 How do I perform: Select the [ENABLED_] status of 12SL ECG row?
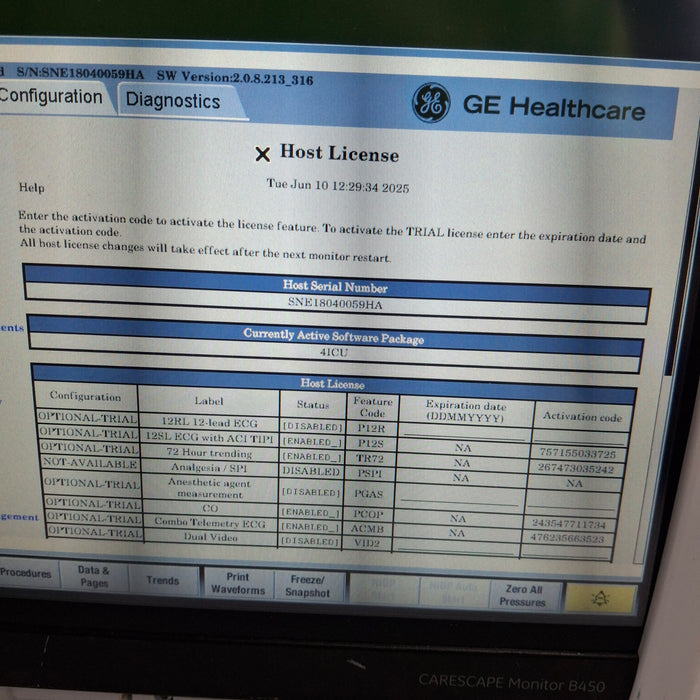point(312,442)
